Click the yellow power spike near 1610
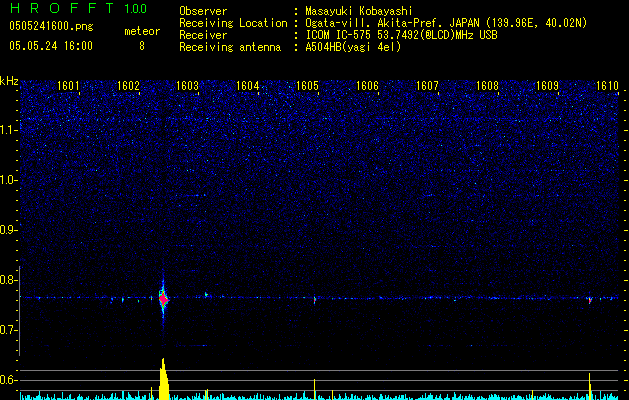The image size is (629, 400). [590, 386]
